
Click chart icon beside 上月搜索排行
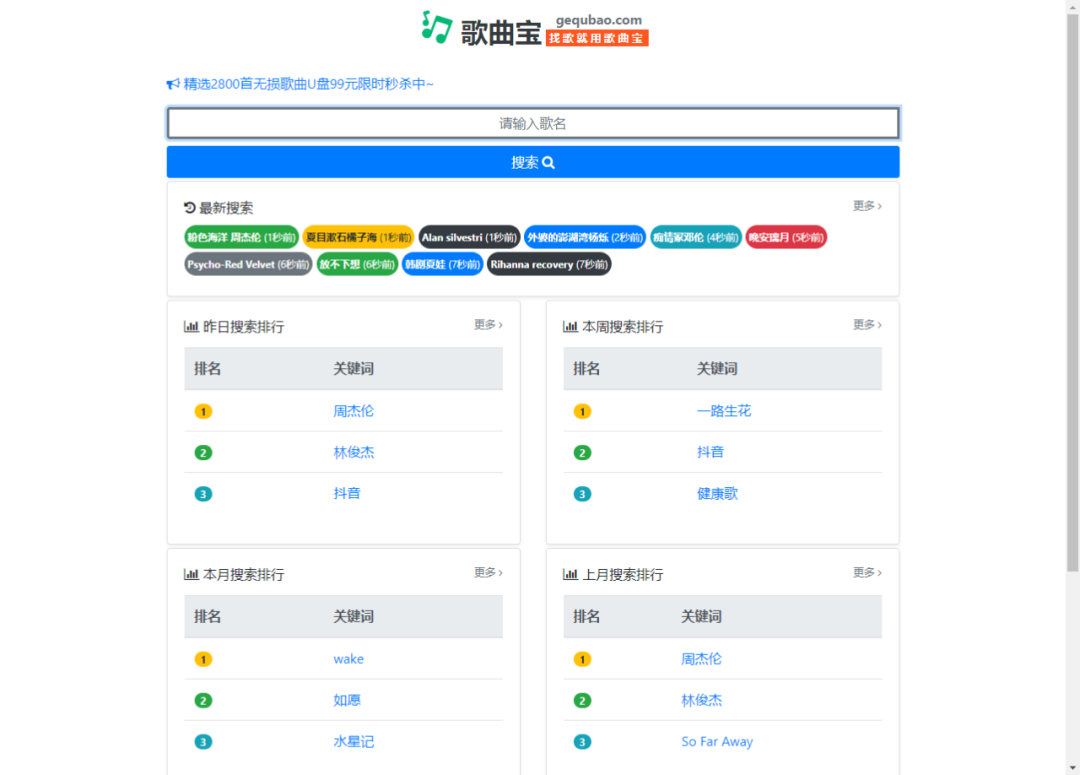(570, 575)
